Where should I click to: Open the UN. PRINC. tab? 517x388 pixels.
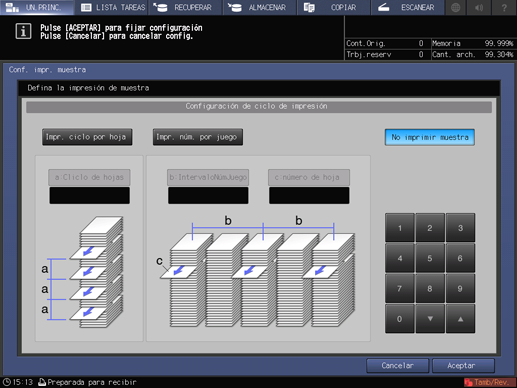coord(37,7)
